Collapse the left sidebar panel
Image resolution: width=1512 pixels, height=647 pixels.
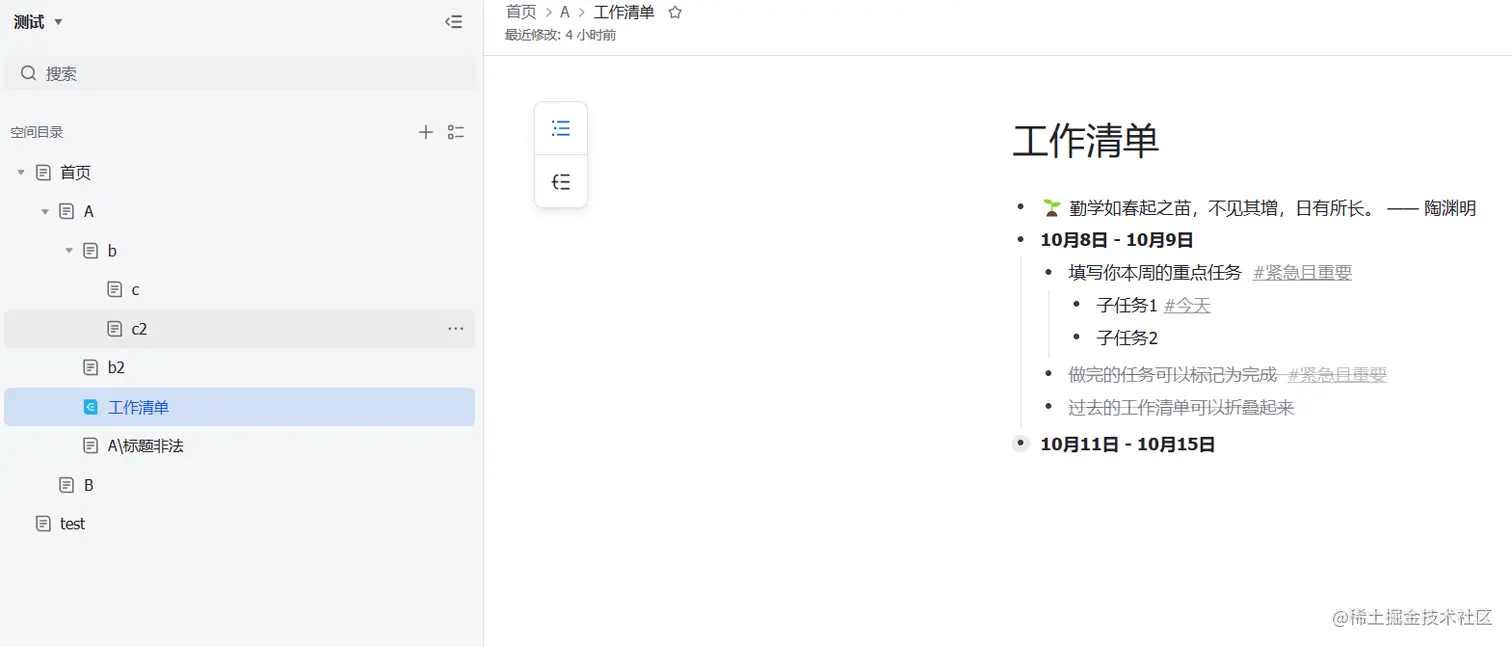click(453, 21)
